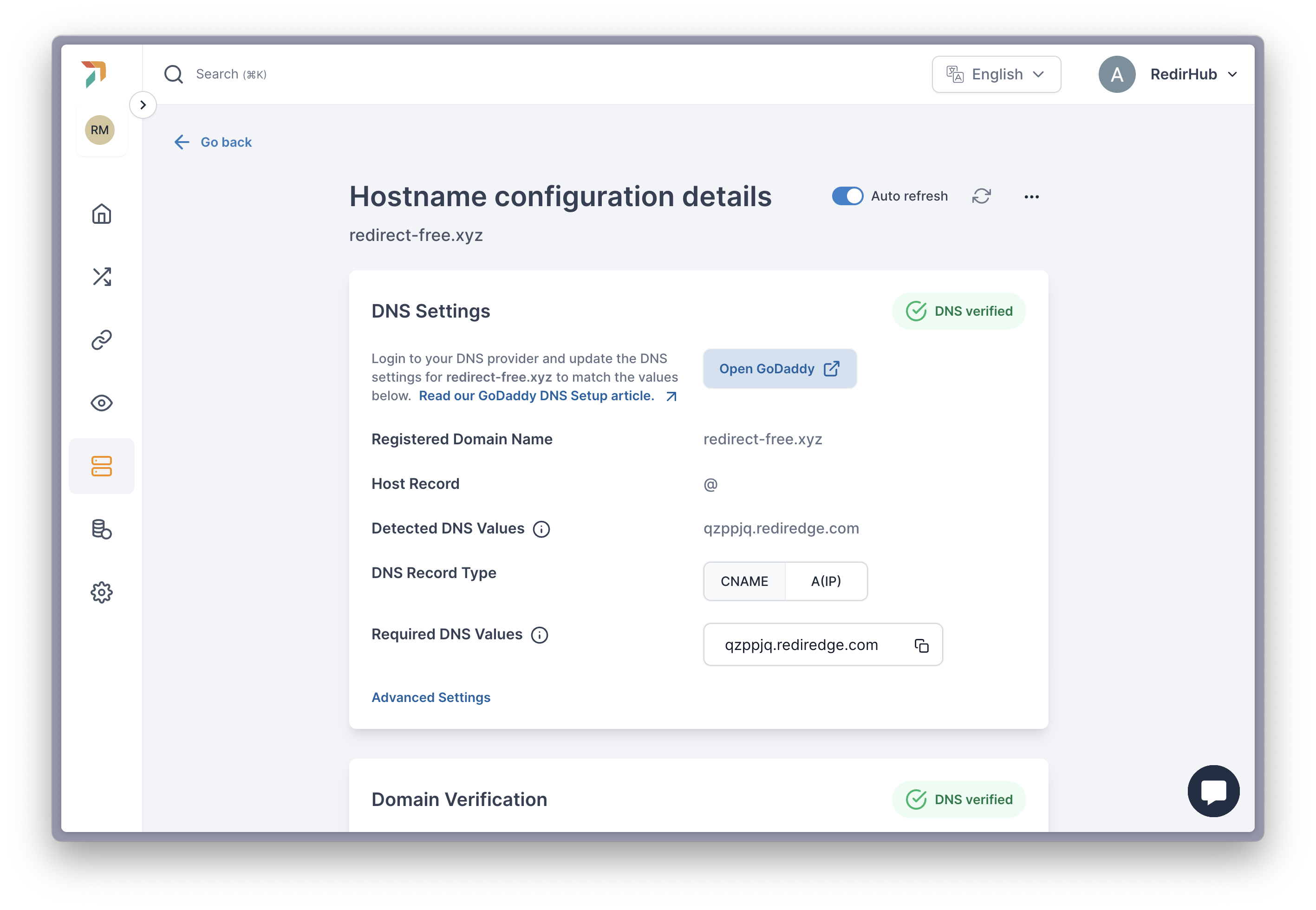Open the database billing icon in the sidebar

pyautogui.click(x=102, y=529)
